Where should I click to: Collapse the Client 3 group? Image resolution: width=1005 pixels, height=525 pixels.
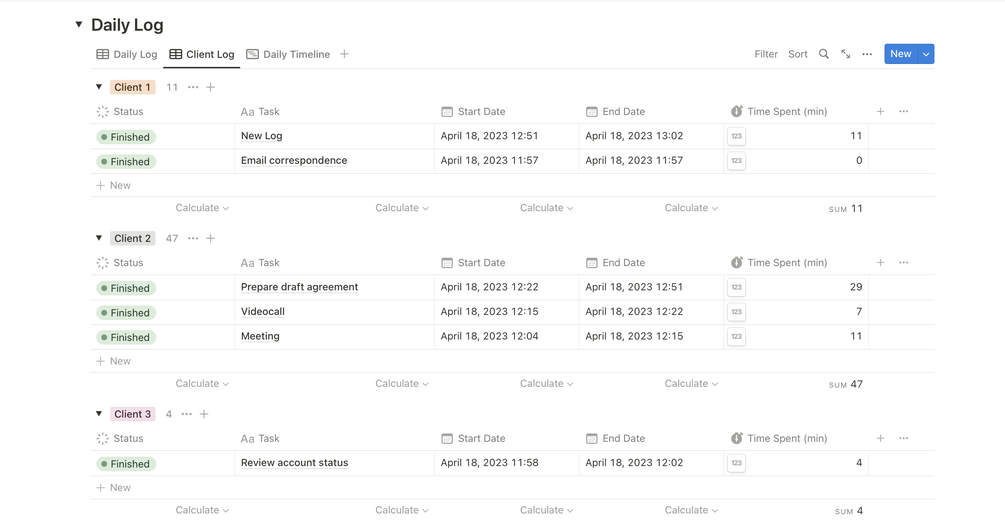(x=99, y=414)
